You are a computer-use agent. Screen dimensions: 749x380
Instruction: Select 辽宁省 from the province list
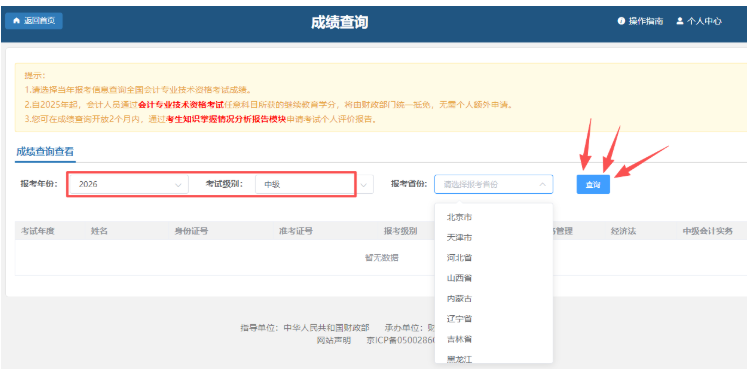point(493,318)
